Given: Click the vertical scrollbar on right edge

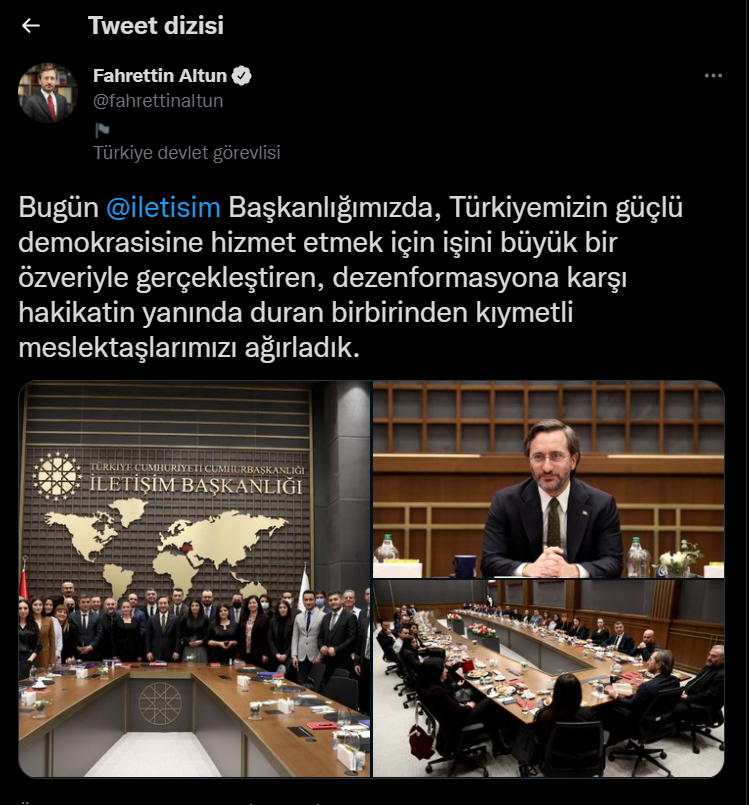Looking at the screenshot, I should point(746,402).
